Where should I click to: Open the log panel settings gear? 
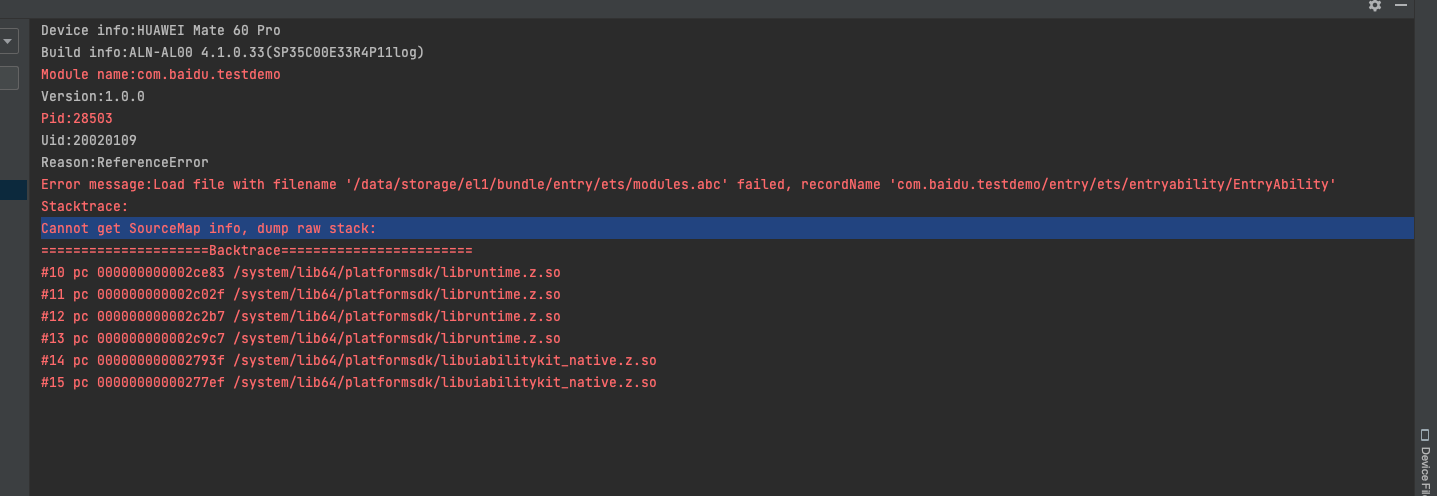coord(1375,5)
